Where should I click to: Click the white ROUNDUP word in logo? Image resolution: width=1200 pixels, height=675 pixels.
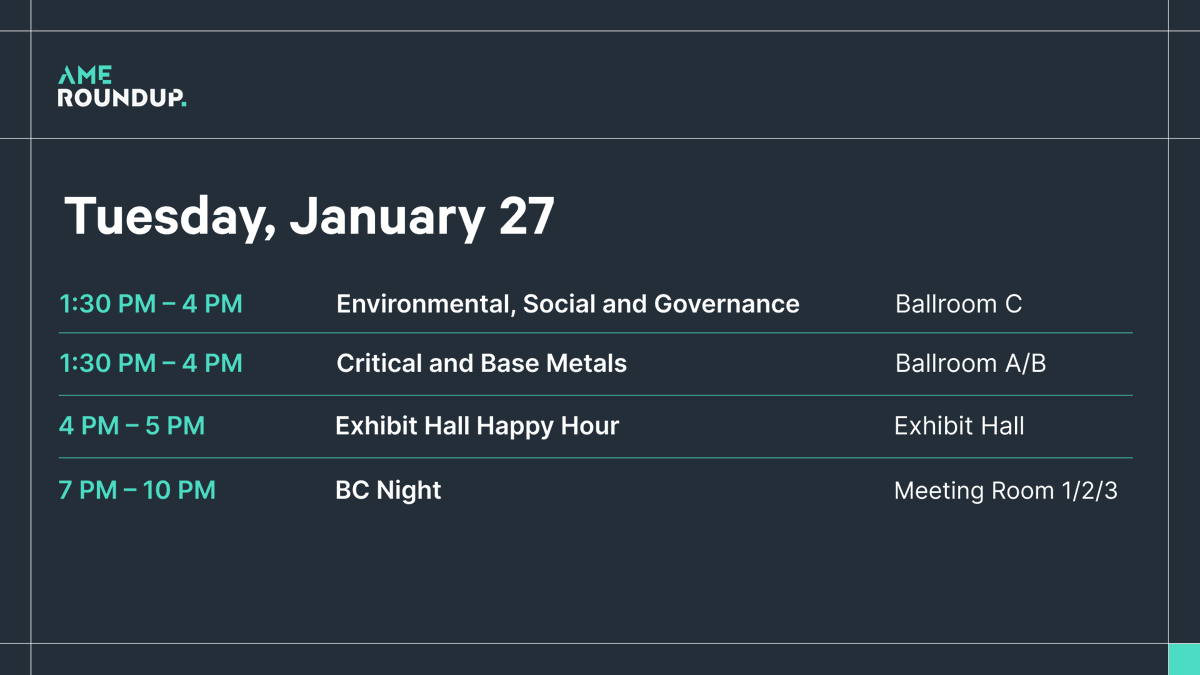tap(120, 98)
